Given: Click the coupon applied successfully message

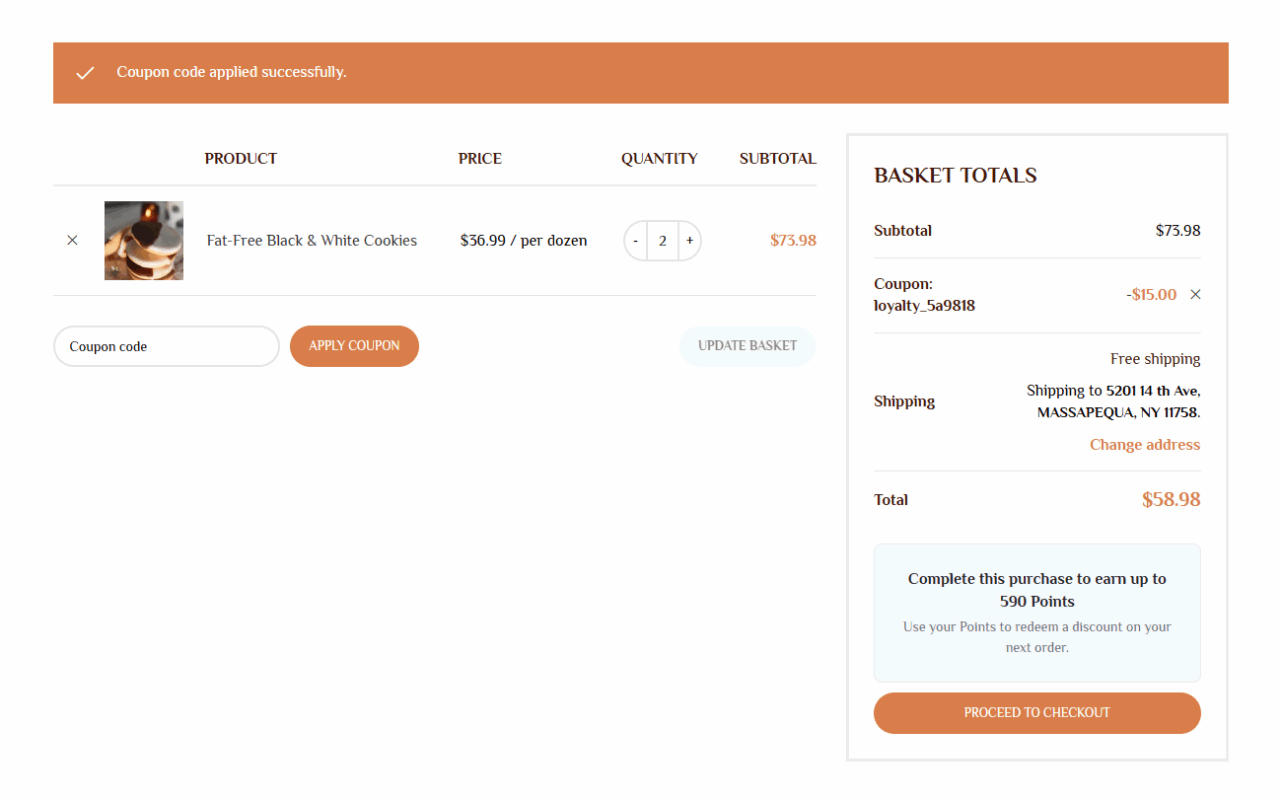Looking at the screenshot, I should (x=231, y=73).
